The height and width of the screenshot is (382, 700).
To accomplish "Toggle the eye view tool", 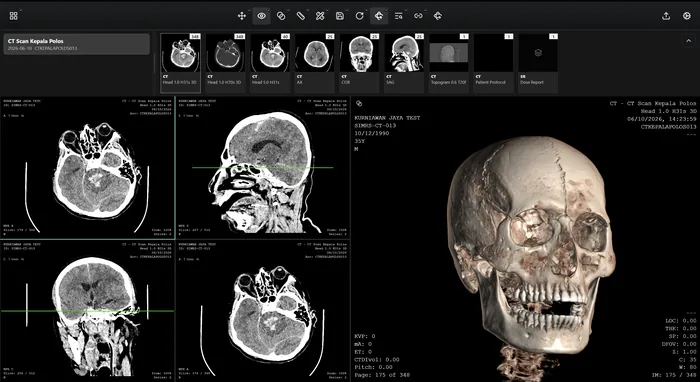I will [x=261, y=16].
